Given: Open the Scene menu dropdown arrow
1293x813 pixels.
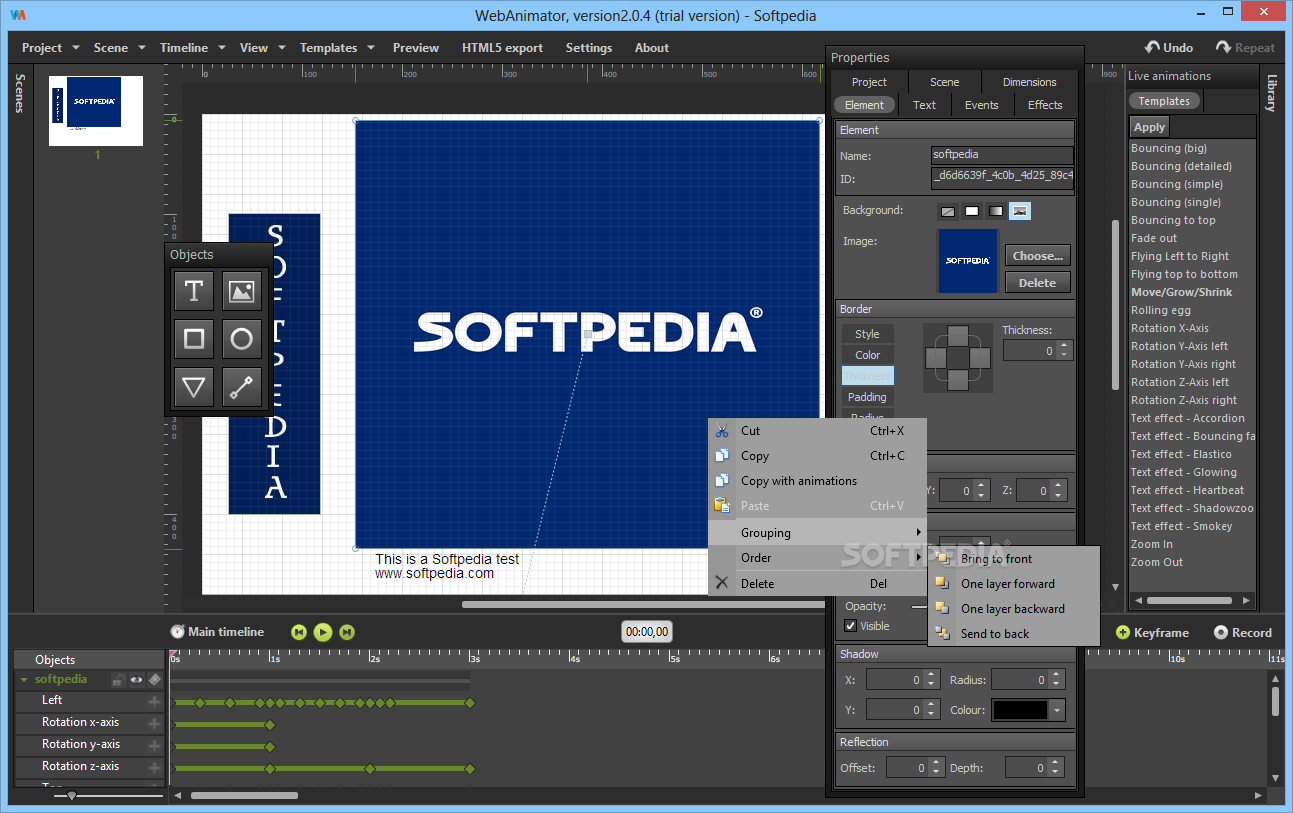Looking at the screenshot, I should [x=142, y=48].
